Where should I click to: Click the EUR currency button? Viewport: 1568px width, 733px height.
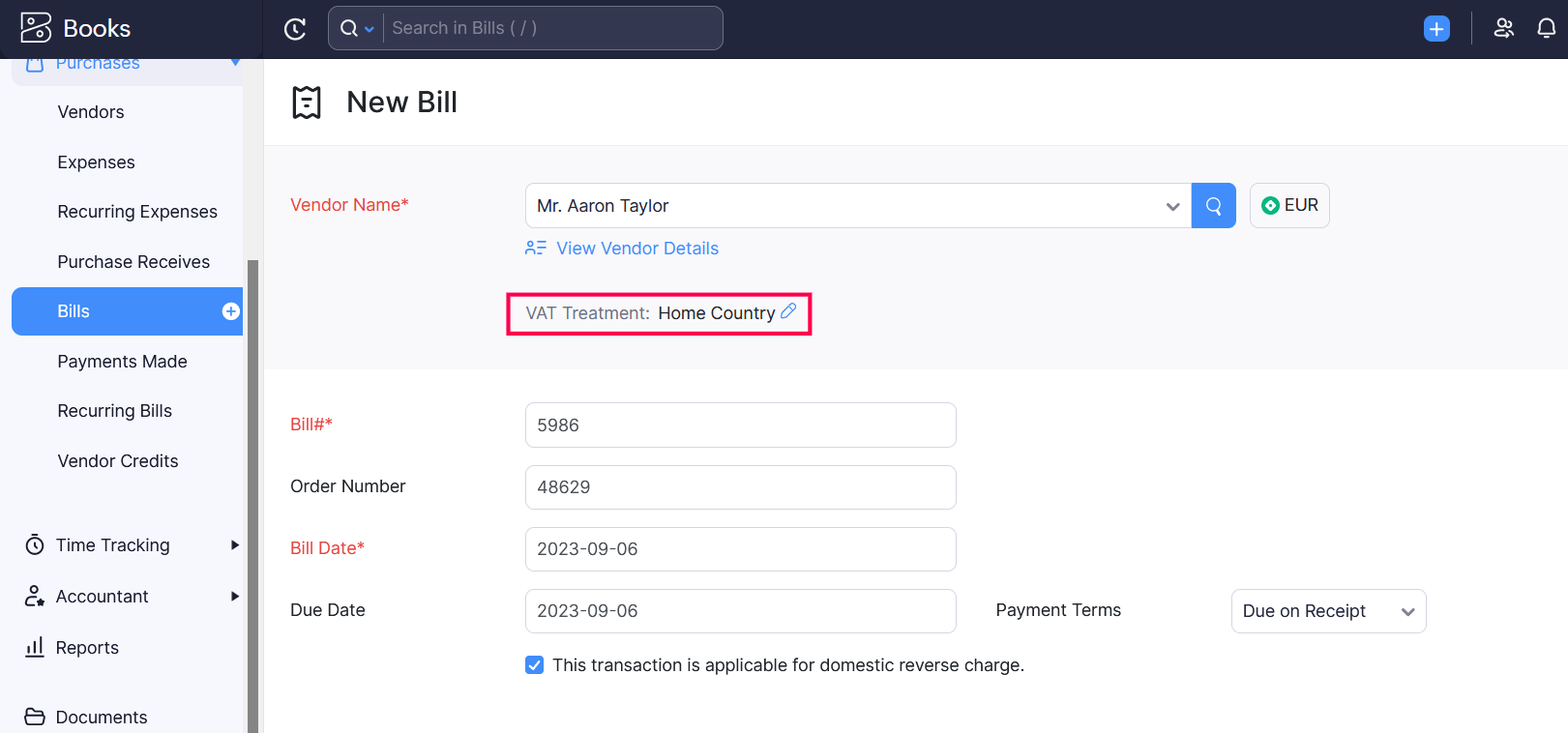point(1289,205)
